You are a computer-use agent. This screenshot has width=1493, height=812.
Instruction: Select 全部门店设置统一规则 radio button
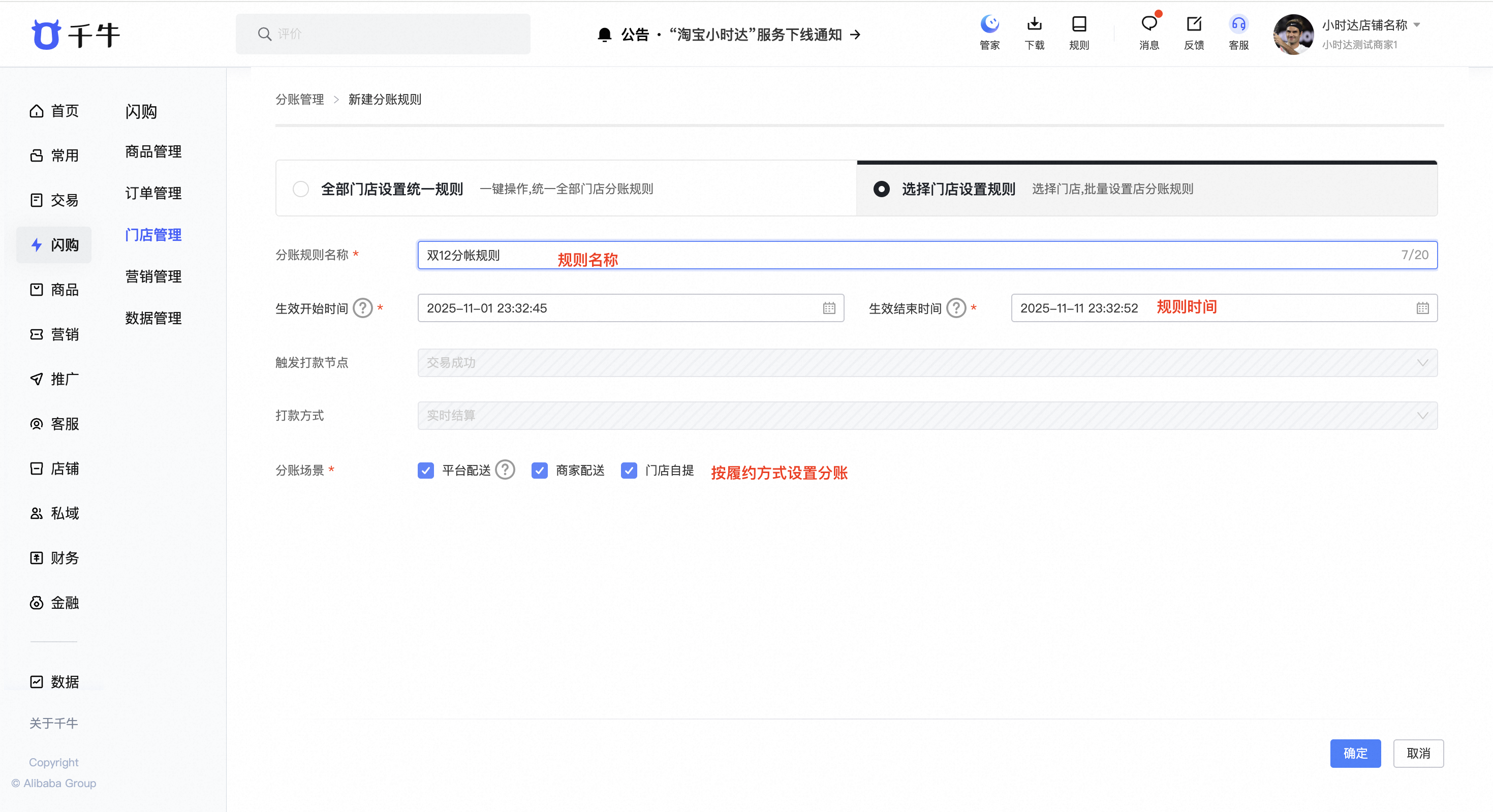coord(301,189)
